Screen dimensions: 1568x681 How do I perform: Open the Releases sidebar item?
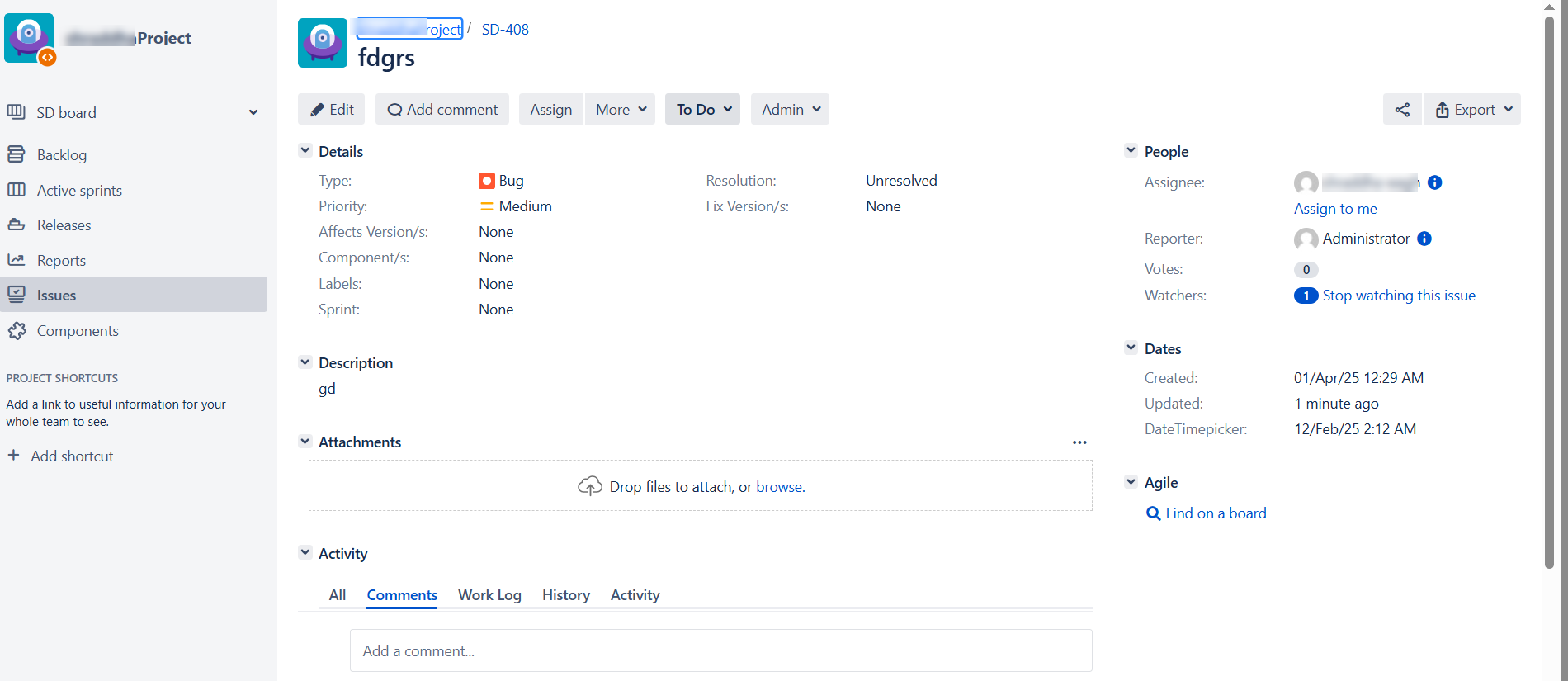(64, 225)
